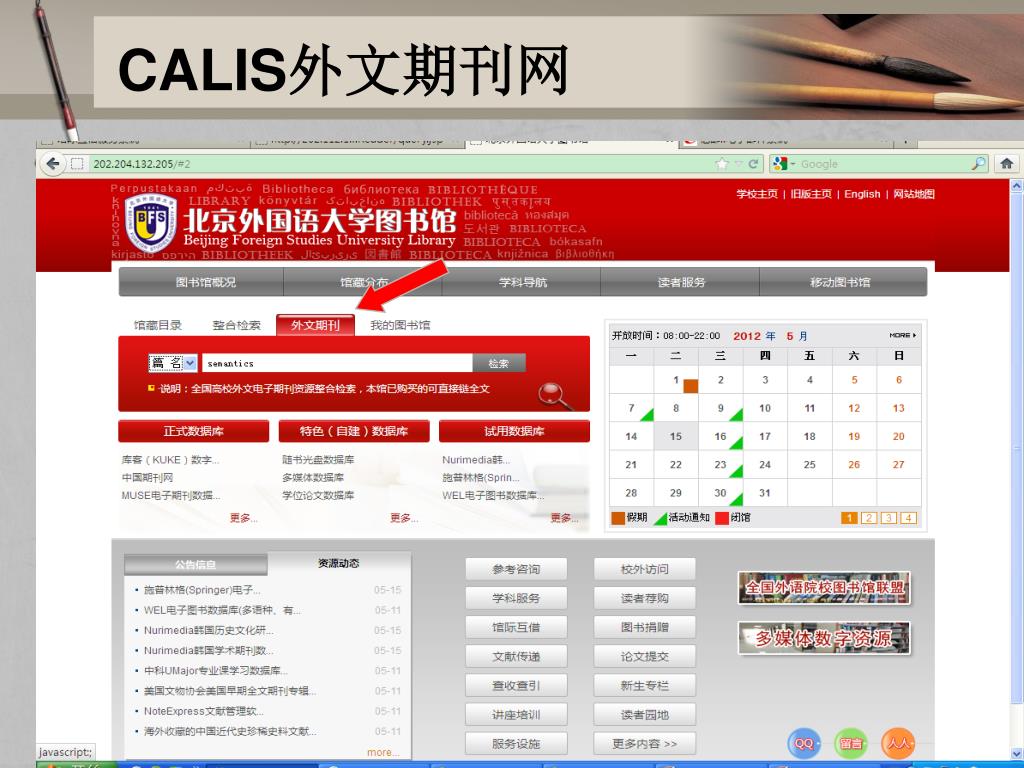
Task: Click the address bar showing 202.204.132.205
Action: tap(398, 164)
